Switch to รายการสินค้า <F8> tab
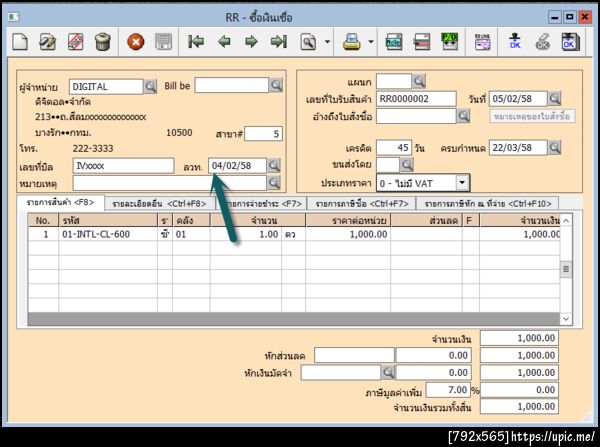The width and height of the screenshot is (600, 447). [60, 202]
